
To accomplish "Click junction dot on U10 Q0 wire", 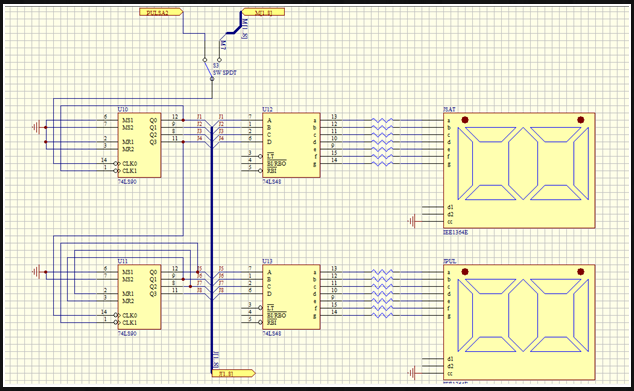I will (x=183, y=120).
